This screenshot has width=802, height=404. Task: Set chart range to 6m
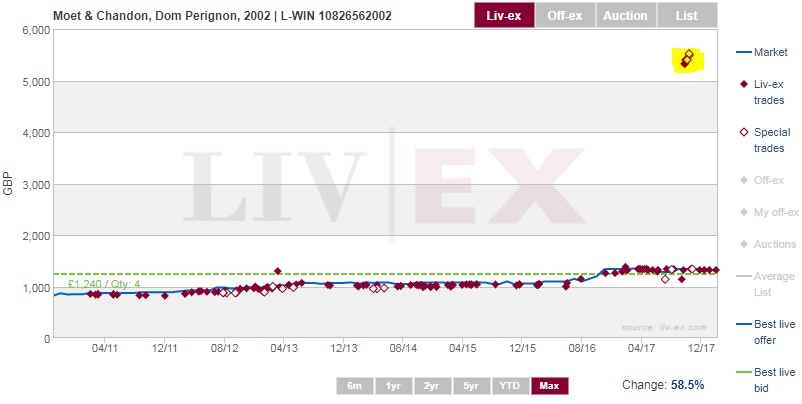[354, 386]
